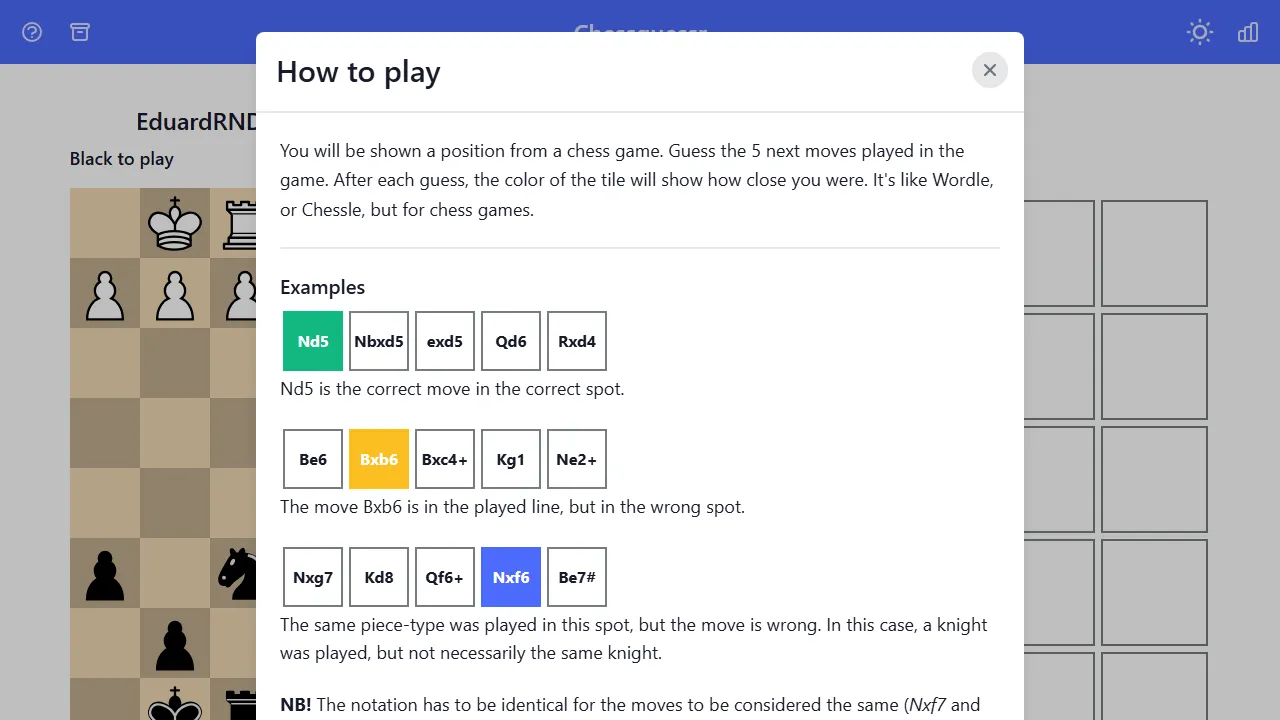Click the exd5 example tile
Image resolution: width=1280 pixels, height=720 pixels.
click(x=444, y=341)
